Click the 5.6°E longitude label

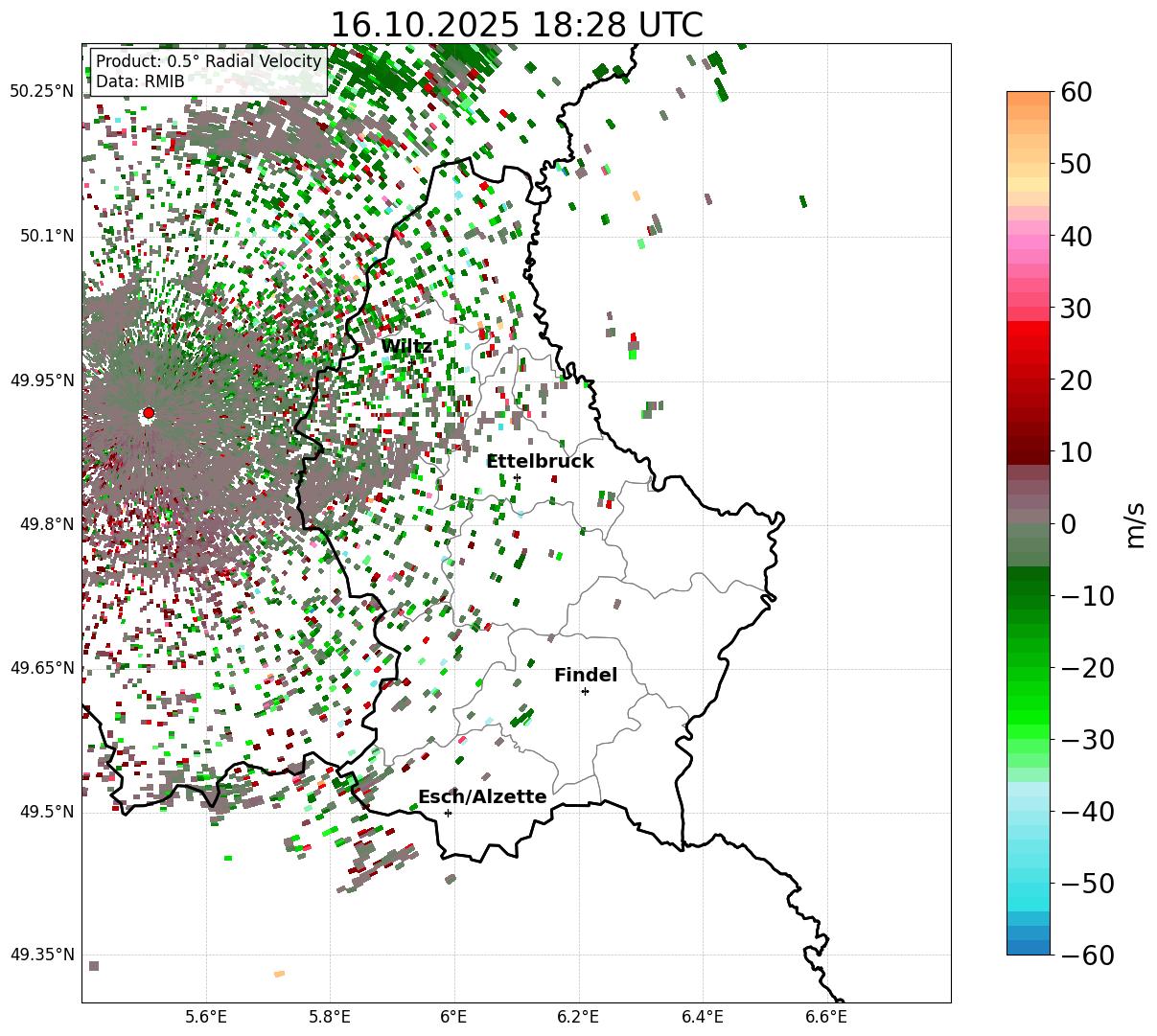206,1018
